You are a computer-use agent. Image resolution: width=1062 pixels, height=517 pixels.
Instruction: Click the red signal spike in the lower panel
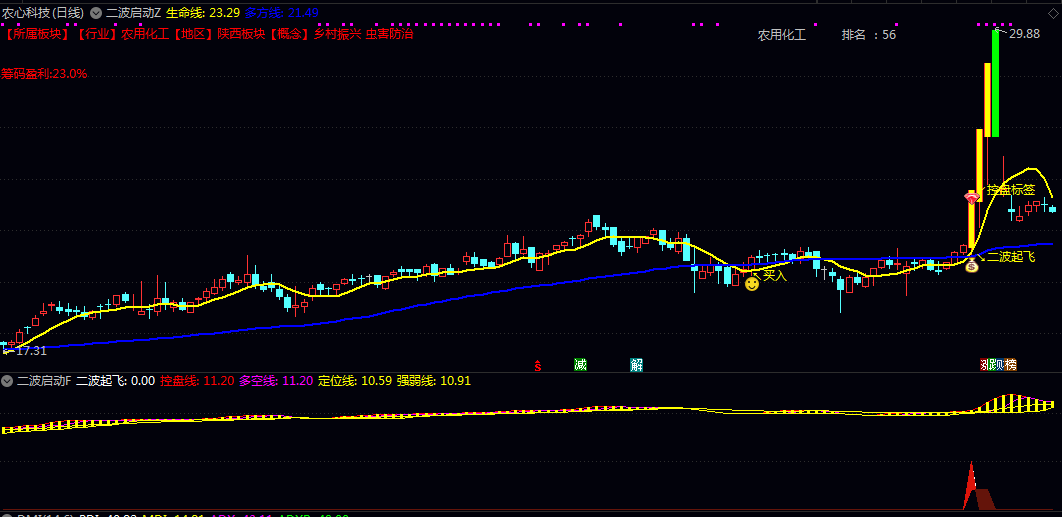971,485
